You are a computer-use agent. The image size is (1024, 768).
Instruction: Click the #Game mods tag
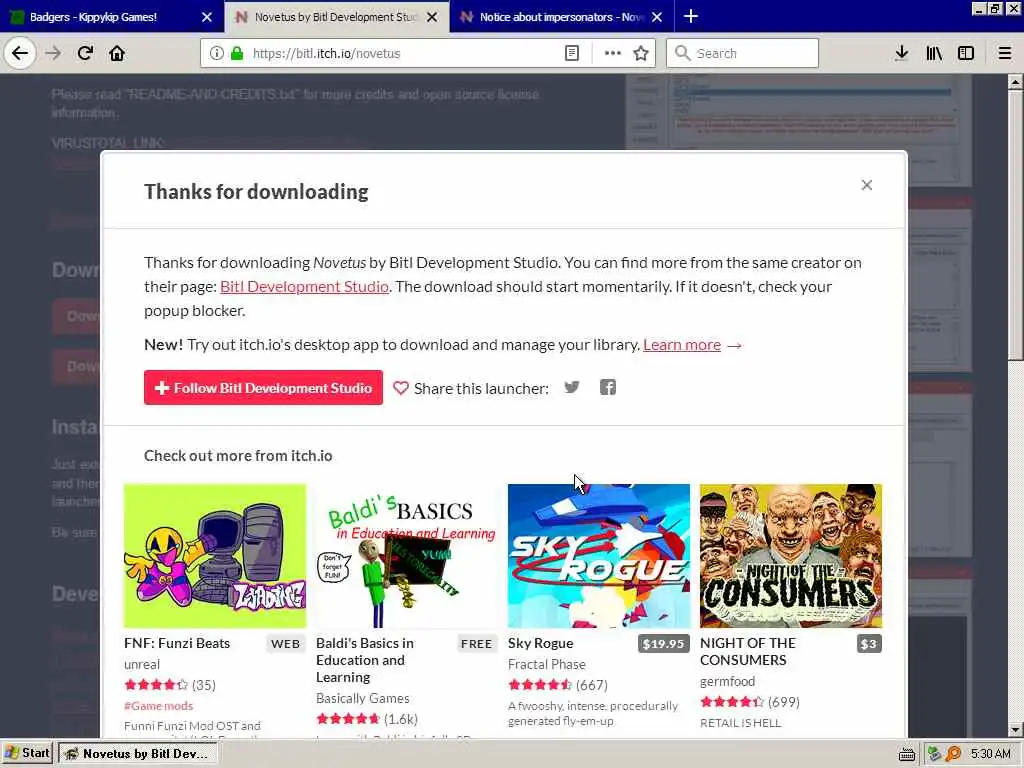[x=159, y=705]
